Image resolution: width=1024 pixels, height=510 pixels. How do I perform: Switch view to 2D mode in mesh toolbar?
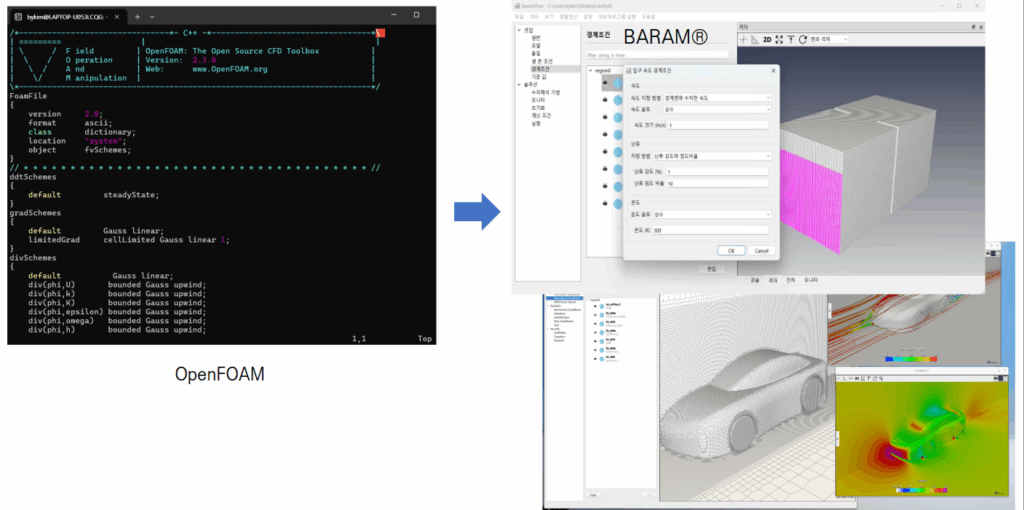(767, 39)
